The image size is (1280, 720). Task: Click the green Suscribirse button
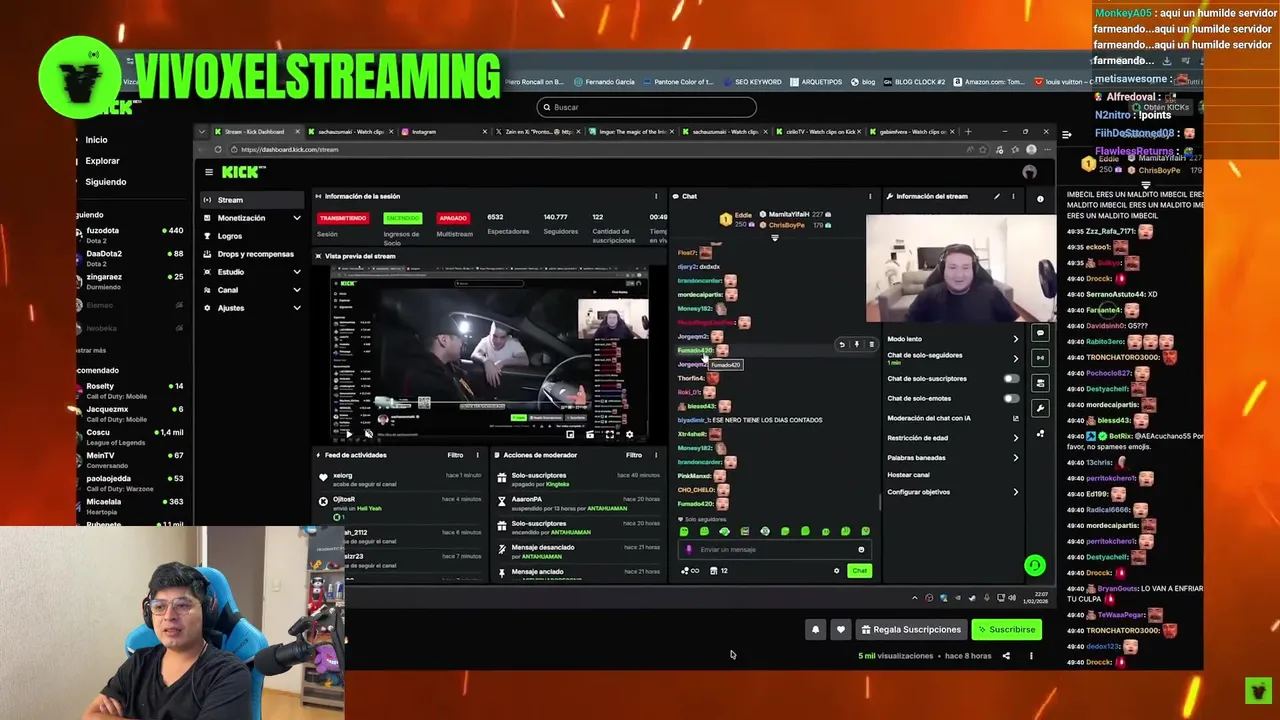[x=1006, y=629]
